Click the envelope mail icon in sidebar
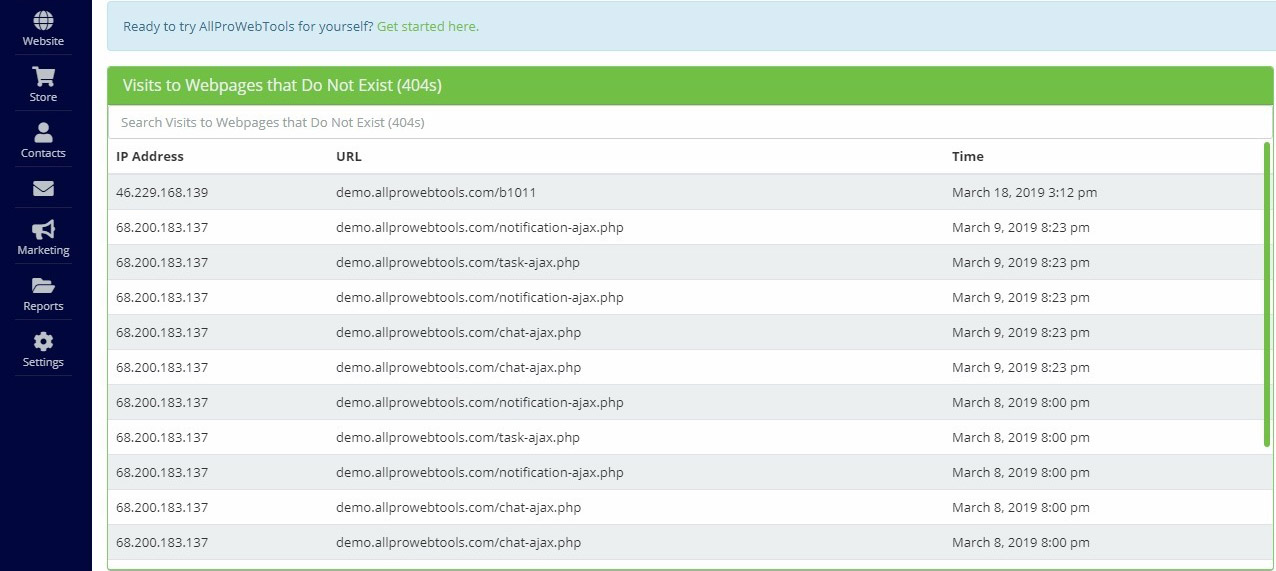1276x571 pixels. (43, 189)
